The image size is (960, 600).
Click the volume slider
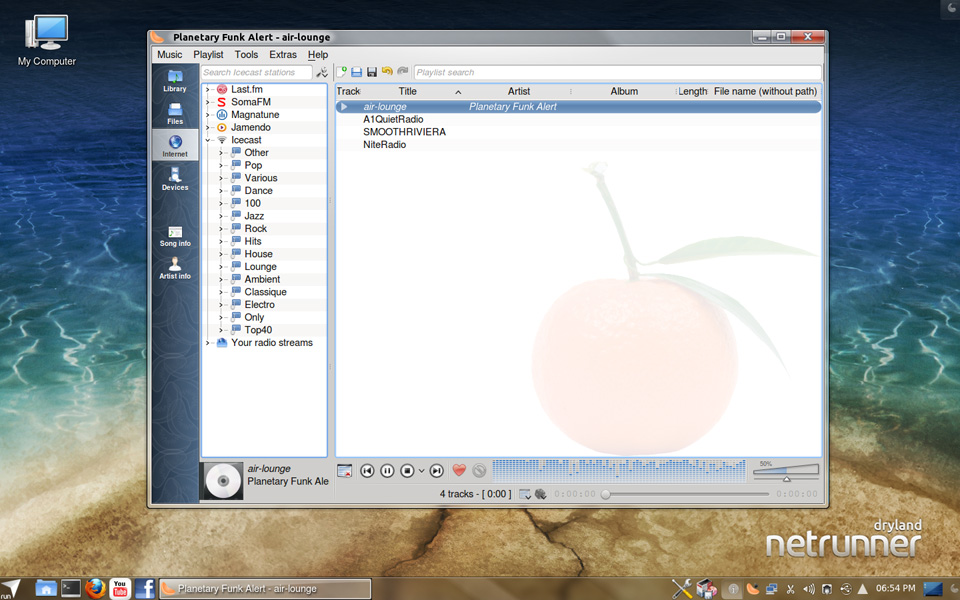[x=786, y=472]
